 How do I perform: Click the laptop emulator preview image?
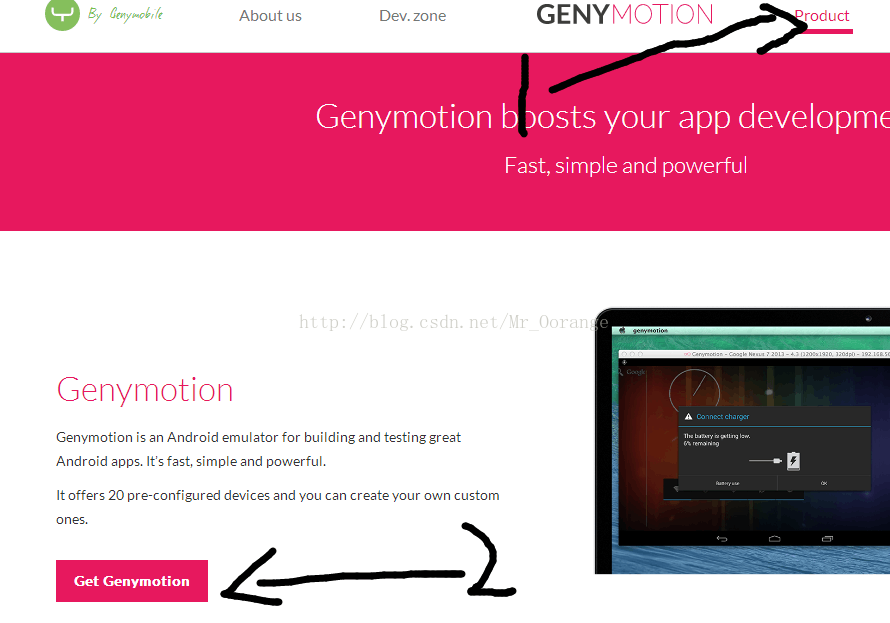742,441
